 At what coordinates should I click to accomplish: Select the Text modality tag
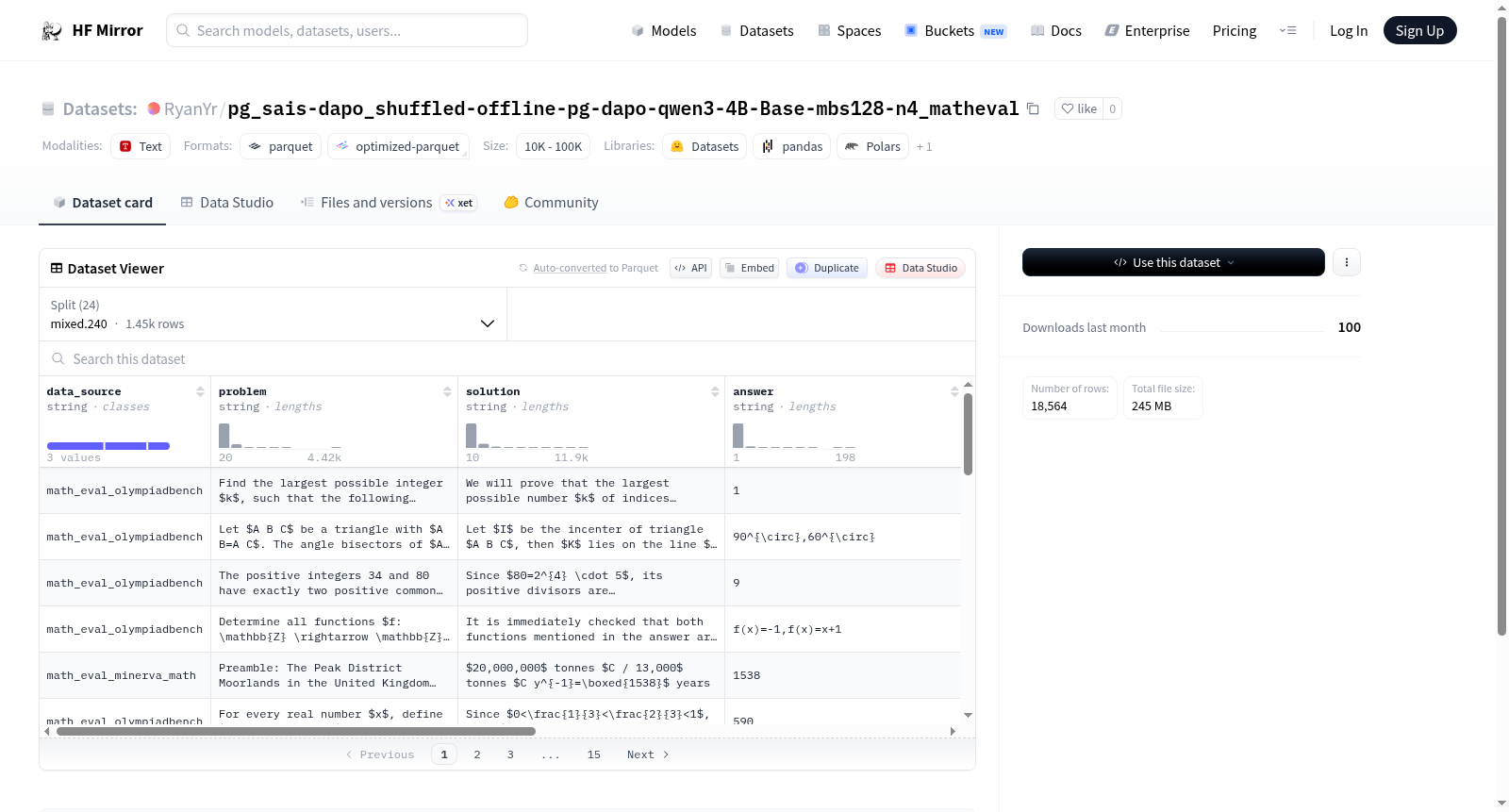click(x=141, y=146)
